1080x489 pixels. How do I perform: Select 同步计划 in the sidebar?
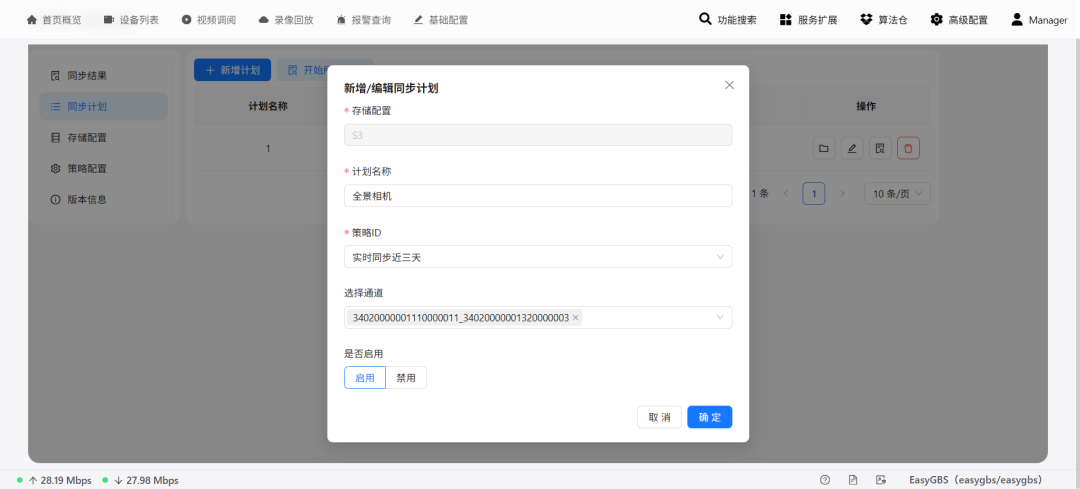tap(103, 107)
